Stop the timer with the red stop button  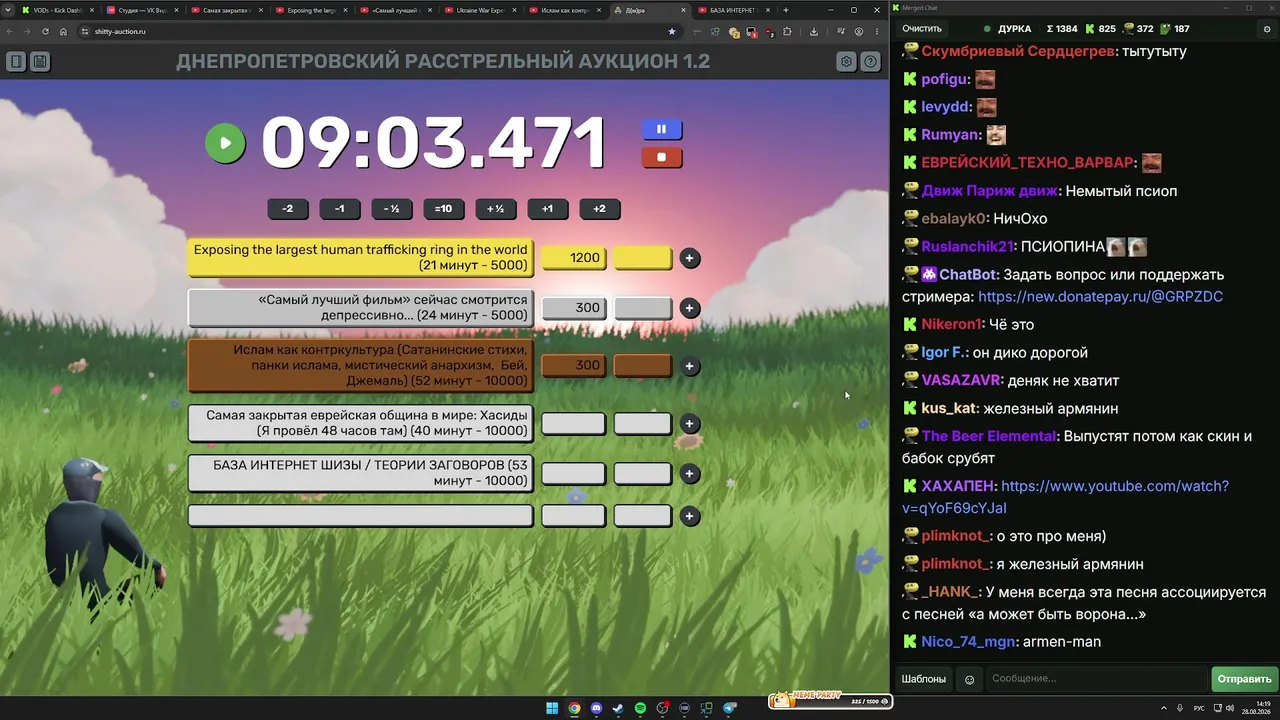(x=661, y=157)
